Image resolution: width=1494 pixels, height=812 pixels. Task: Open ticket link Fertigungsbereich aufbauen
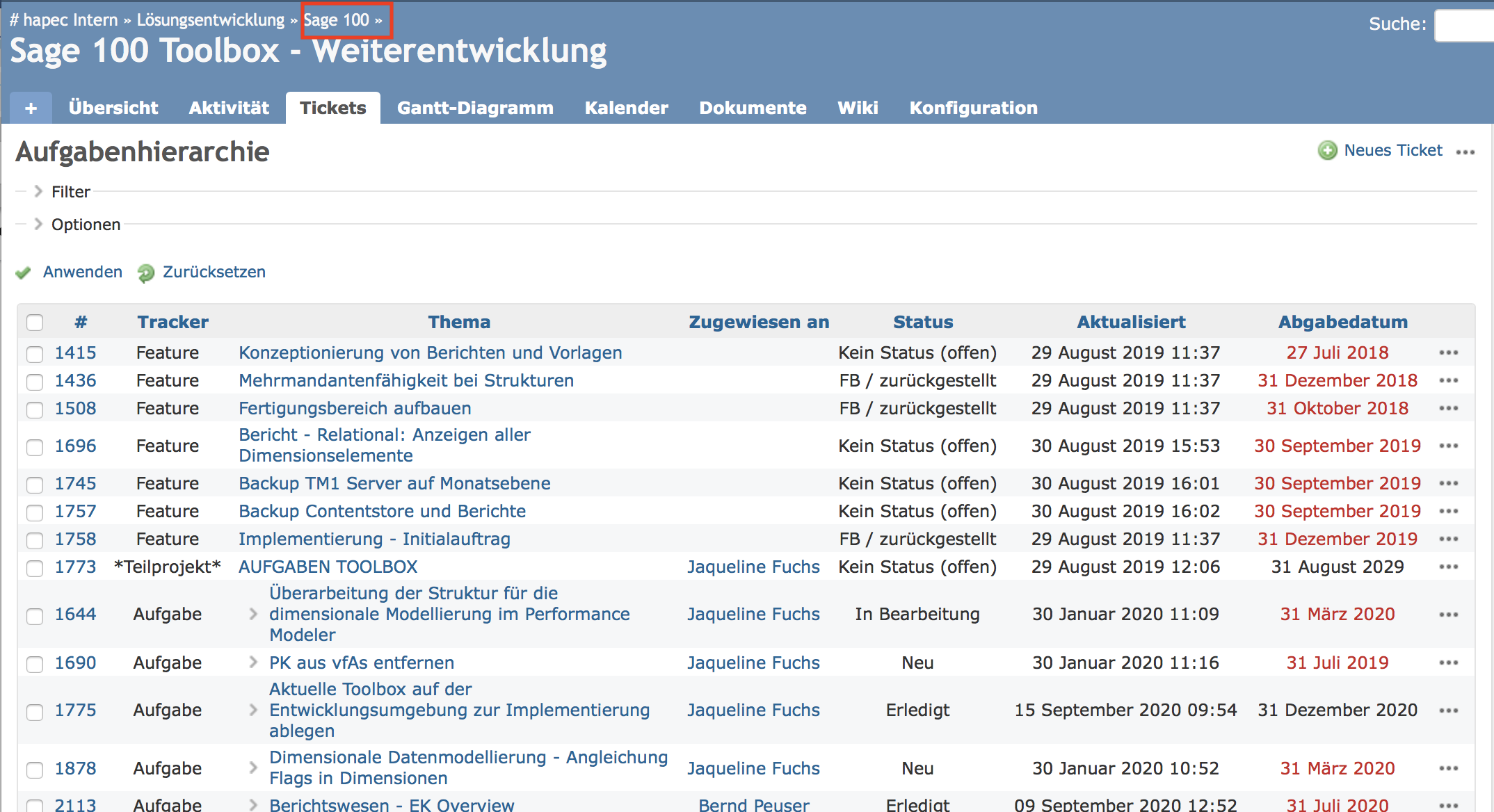[x=355, y=408]
